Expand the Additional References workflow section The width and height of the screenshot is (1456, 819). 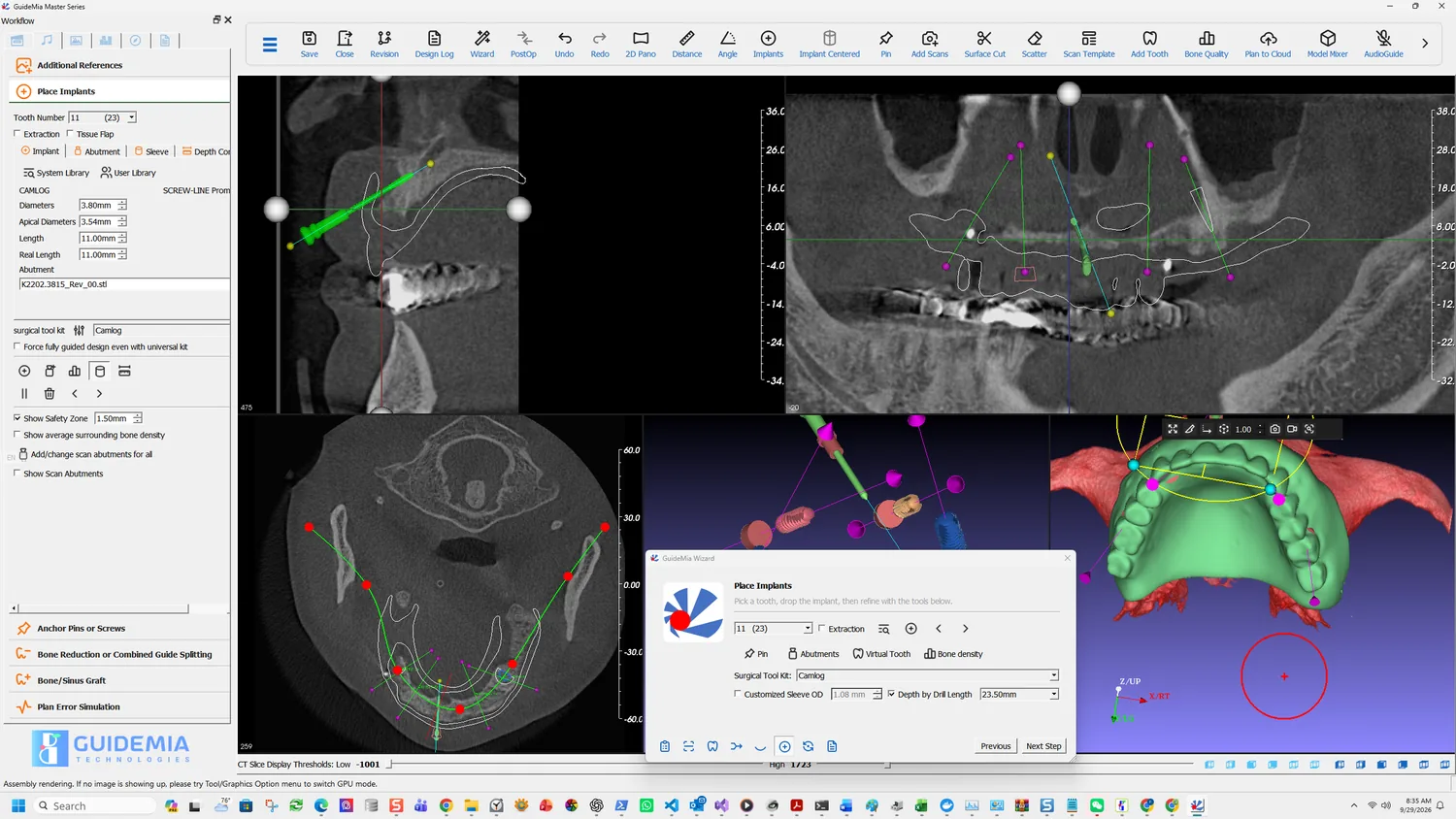[119, 65]
